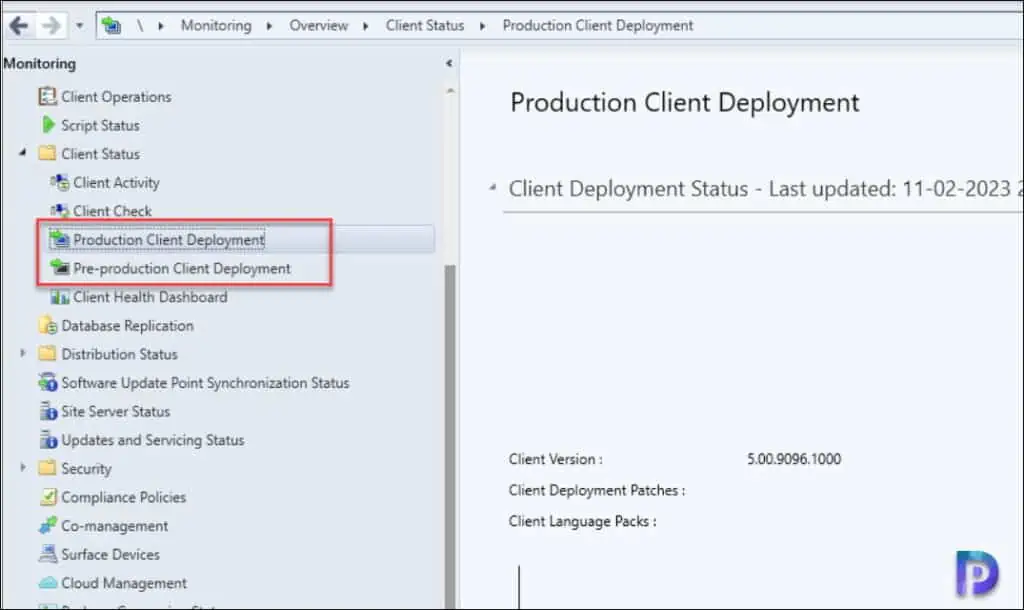Click the Client Language Packs label
1024x610 pixels.
point(583,521)
